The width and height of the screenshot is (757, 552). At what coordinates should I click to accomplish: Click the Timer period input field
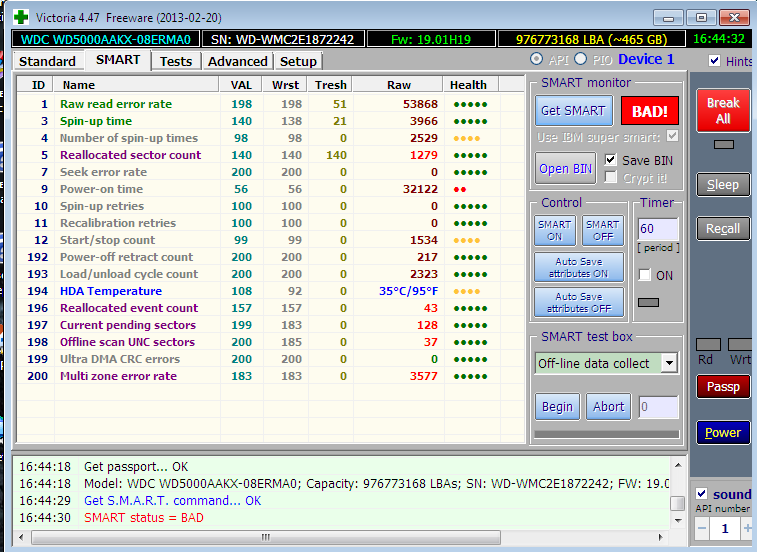tap(658, 228)
